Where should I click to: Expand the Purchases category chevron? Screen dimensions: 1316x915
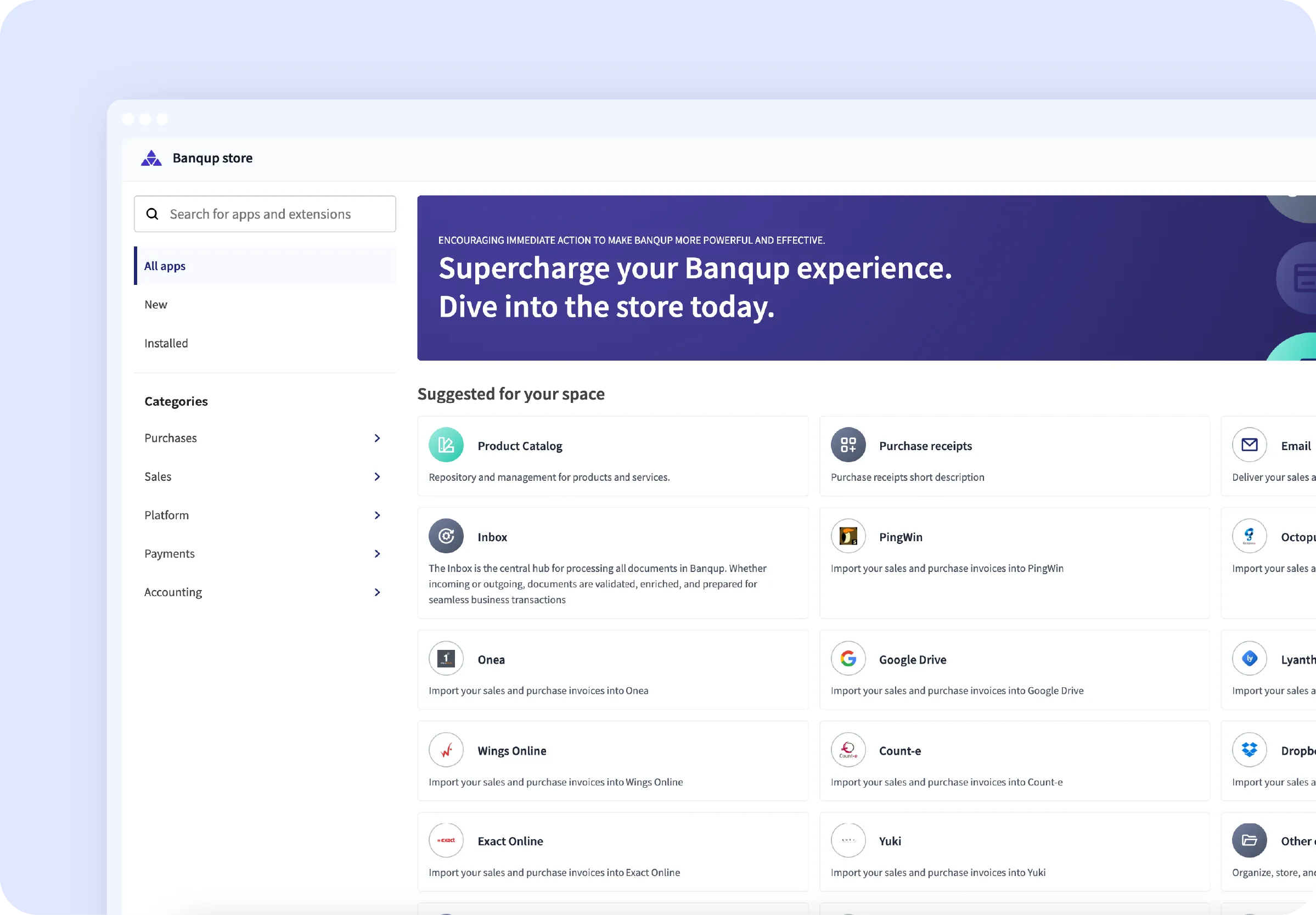pos(377,438)
